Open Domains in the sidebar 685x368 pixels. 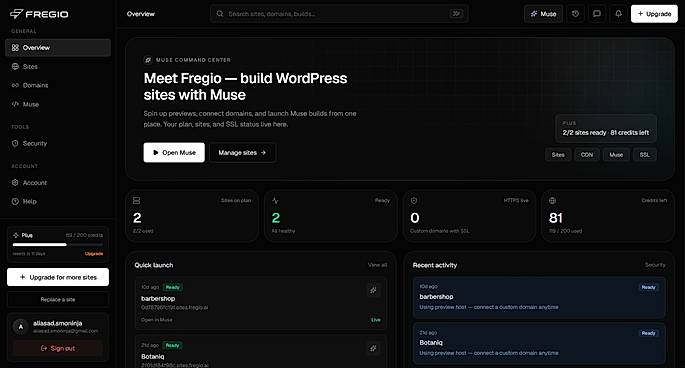(x=58, y=85)
